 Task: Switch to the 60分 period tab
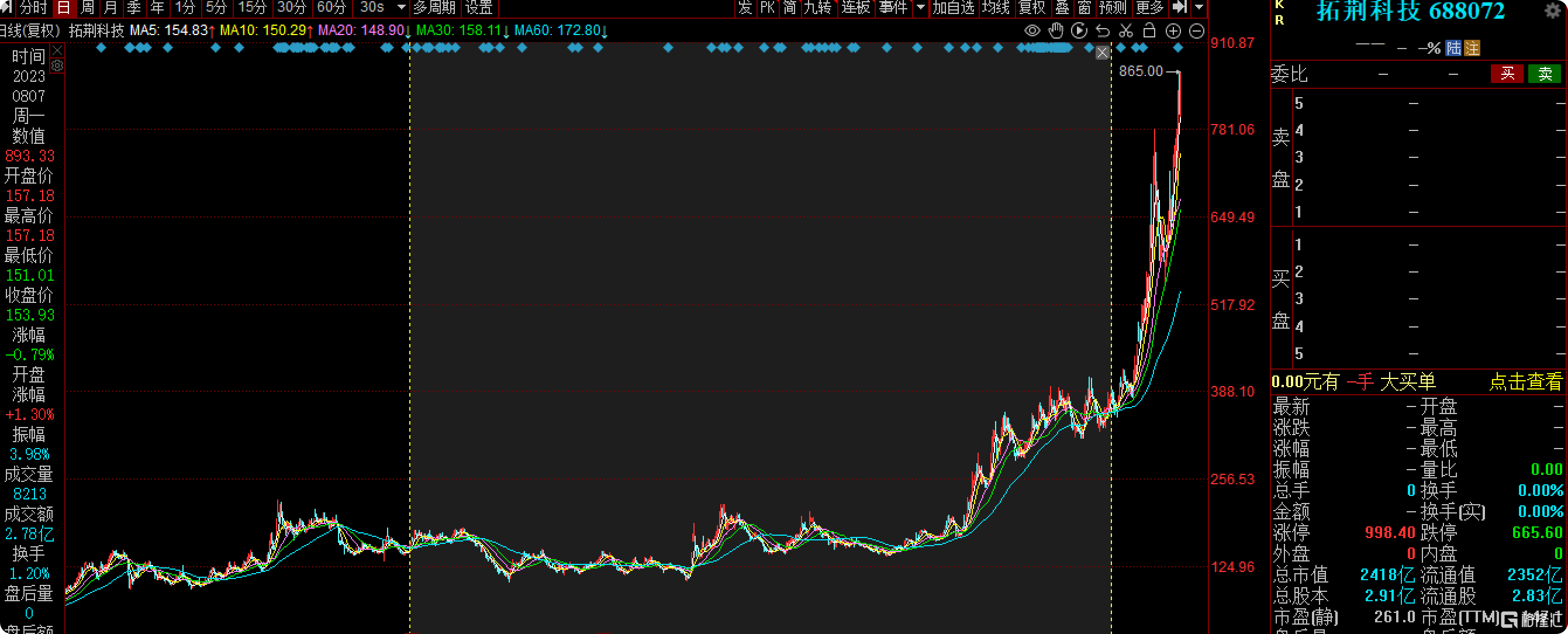pyautogui.click(x=331, y=7)
